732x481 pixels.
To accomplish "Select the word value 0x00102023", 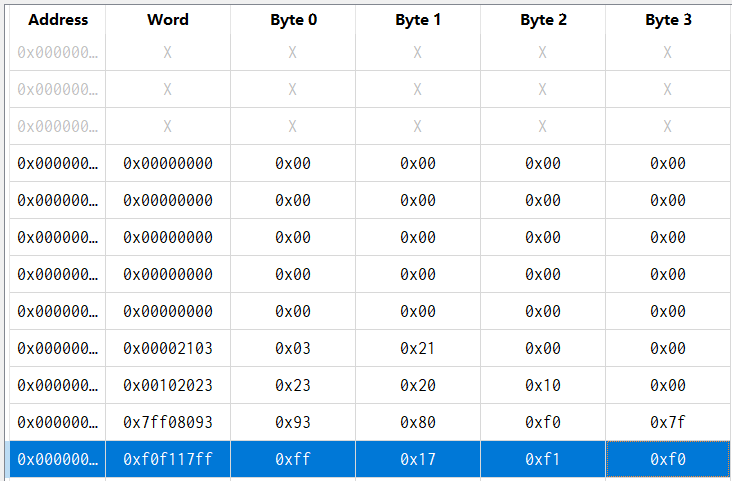I will tap(168, 385).
